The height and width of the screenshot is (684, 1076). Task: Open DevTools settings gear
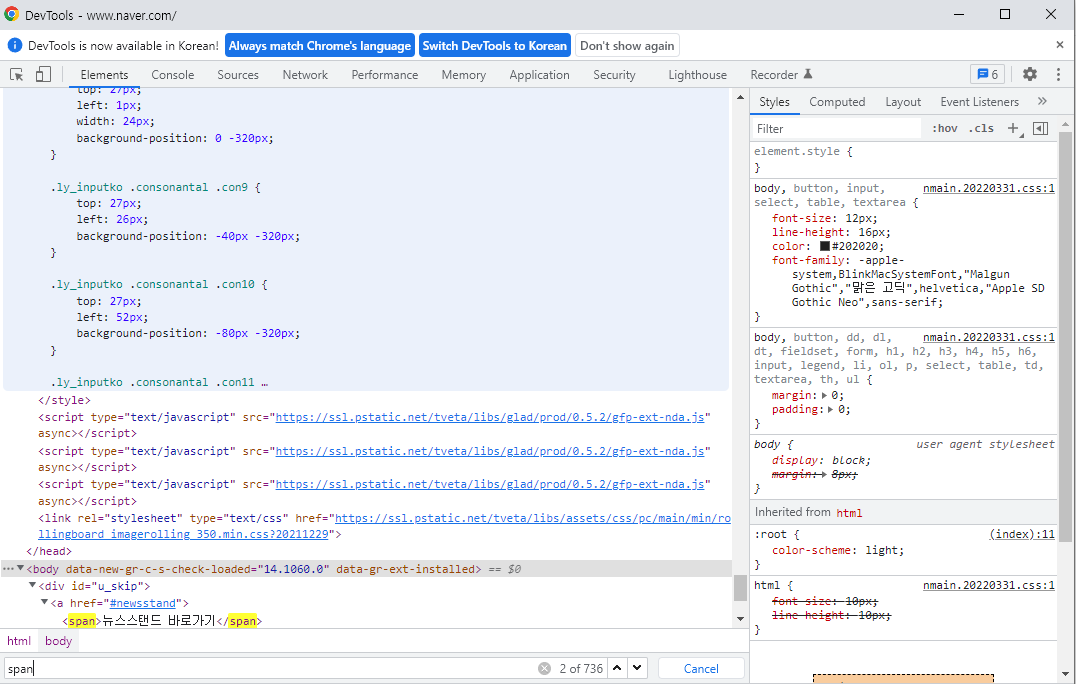(1029, 74)
